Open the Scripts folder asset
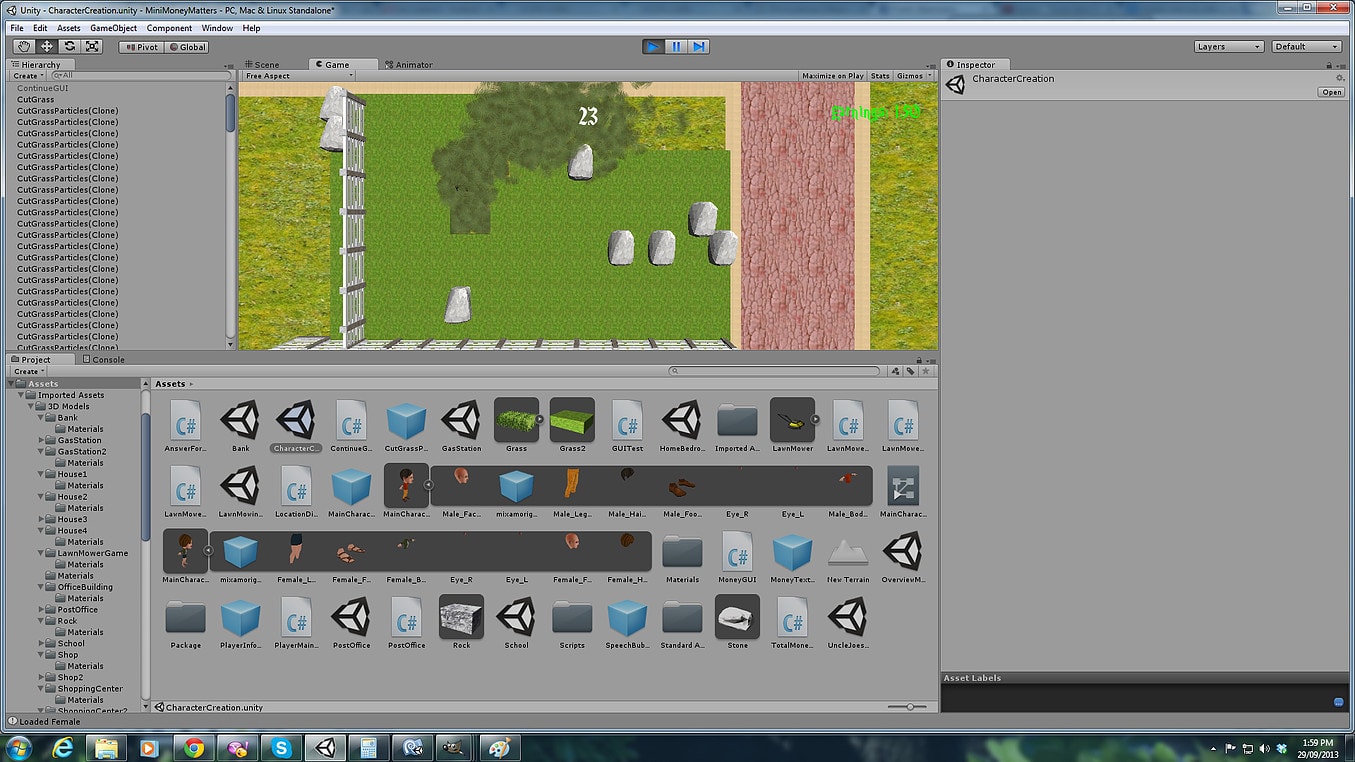The height and width of the screenshot is (762, 1355). click(x=572, y=624)
